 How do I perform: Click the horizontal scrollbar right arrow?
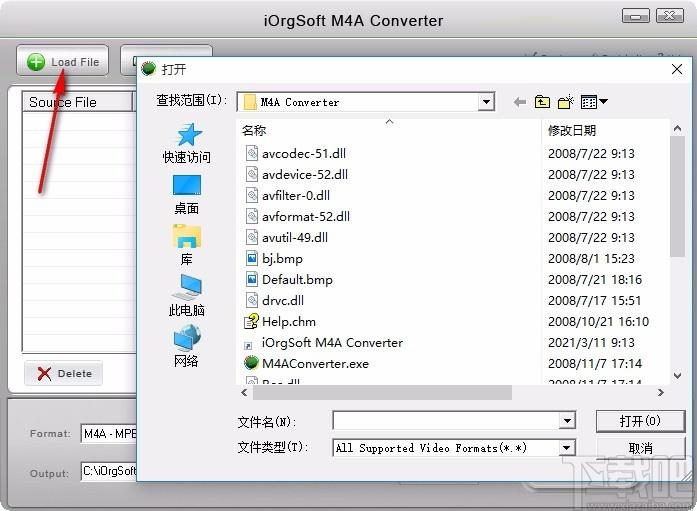[x=661, y=392]
